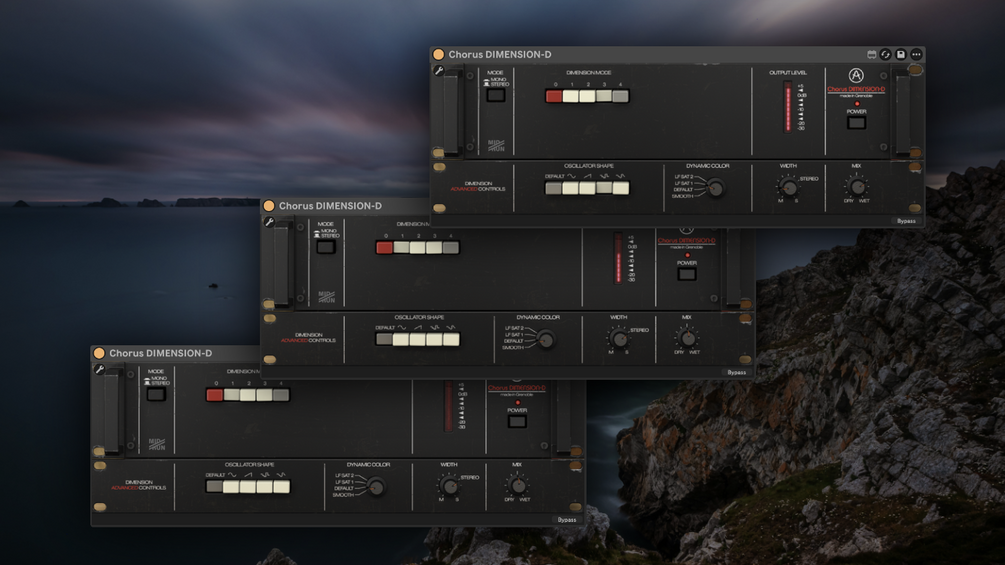Click Dynamic Color knob in top window

[x=715, y=188]
